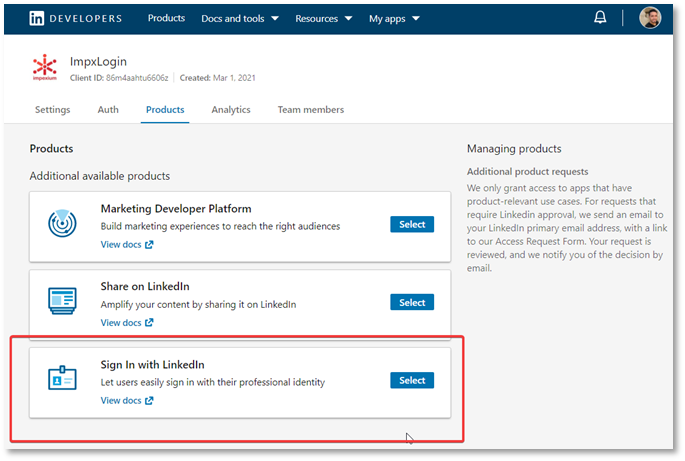Click the Additional product requests subheading
The image size is (685, 461).
coord(528,172)
